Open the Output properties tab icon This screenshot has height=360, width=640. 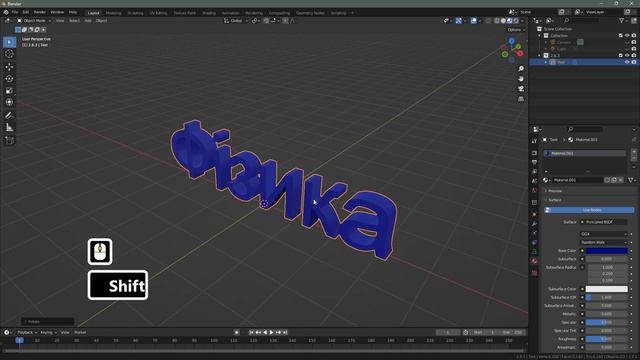click(534, 162)
